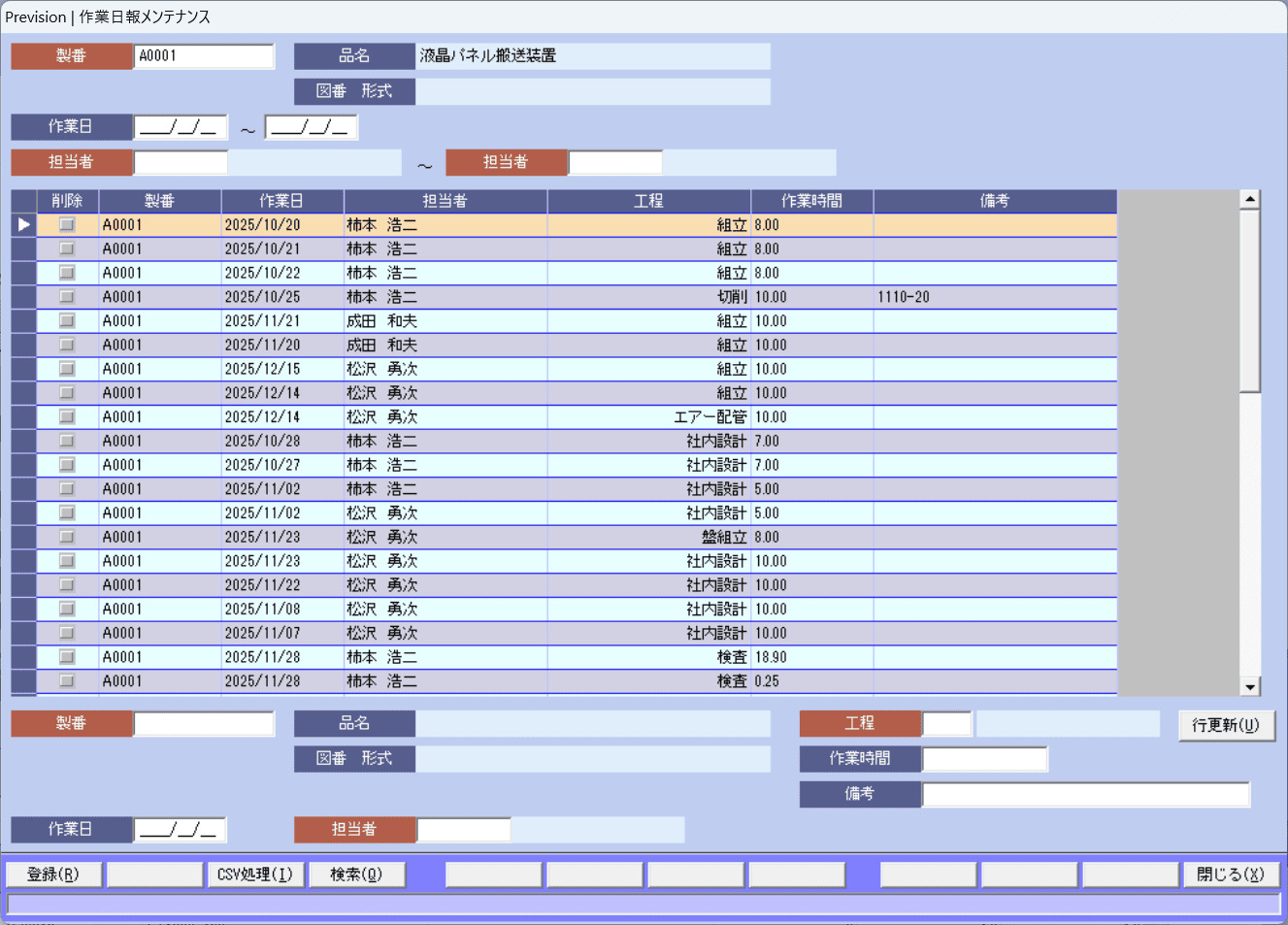Sort by the 作業日 column header
This screenshot has height=925, width=1288.
[281, 201]
